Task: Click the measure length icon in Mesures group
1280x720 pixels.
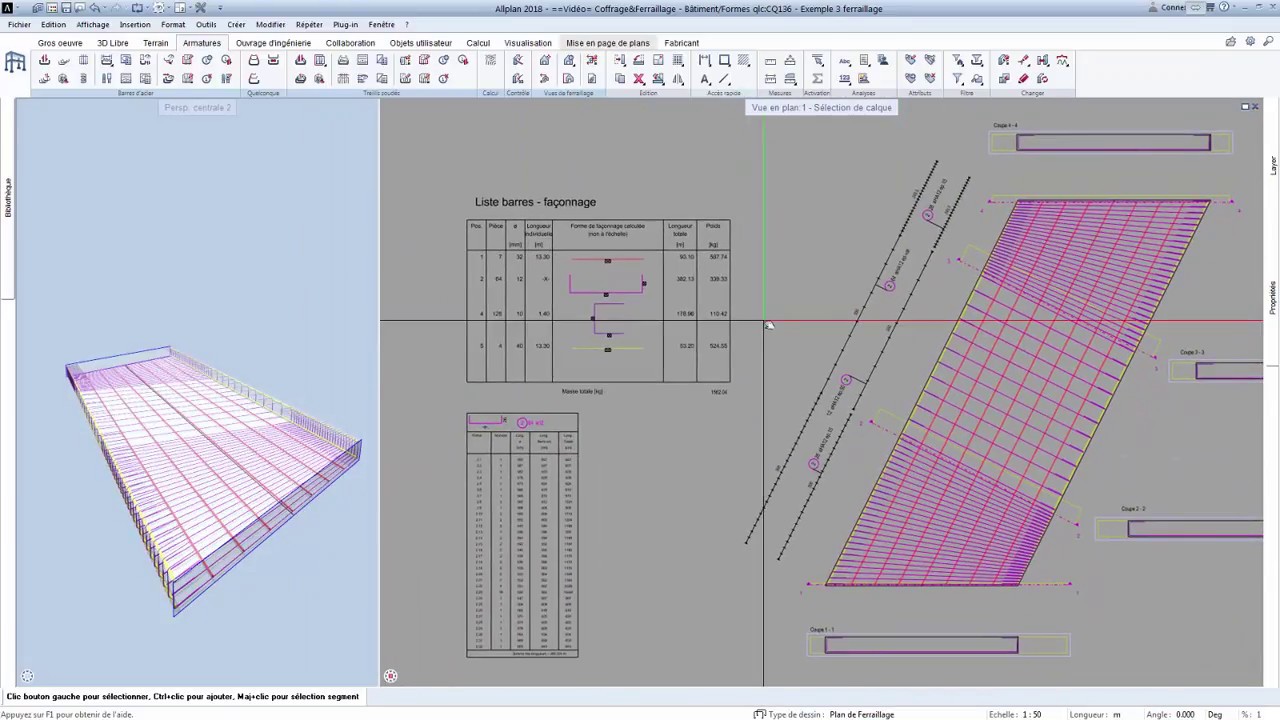Action: 770,60
